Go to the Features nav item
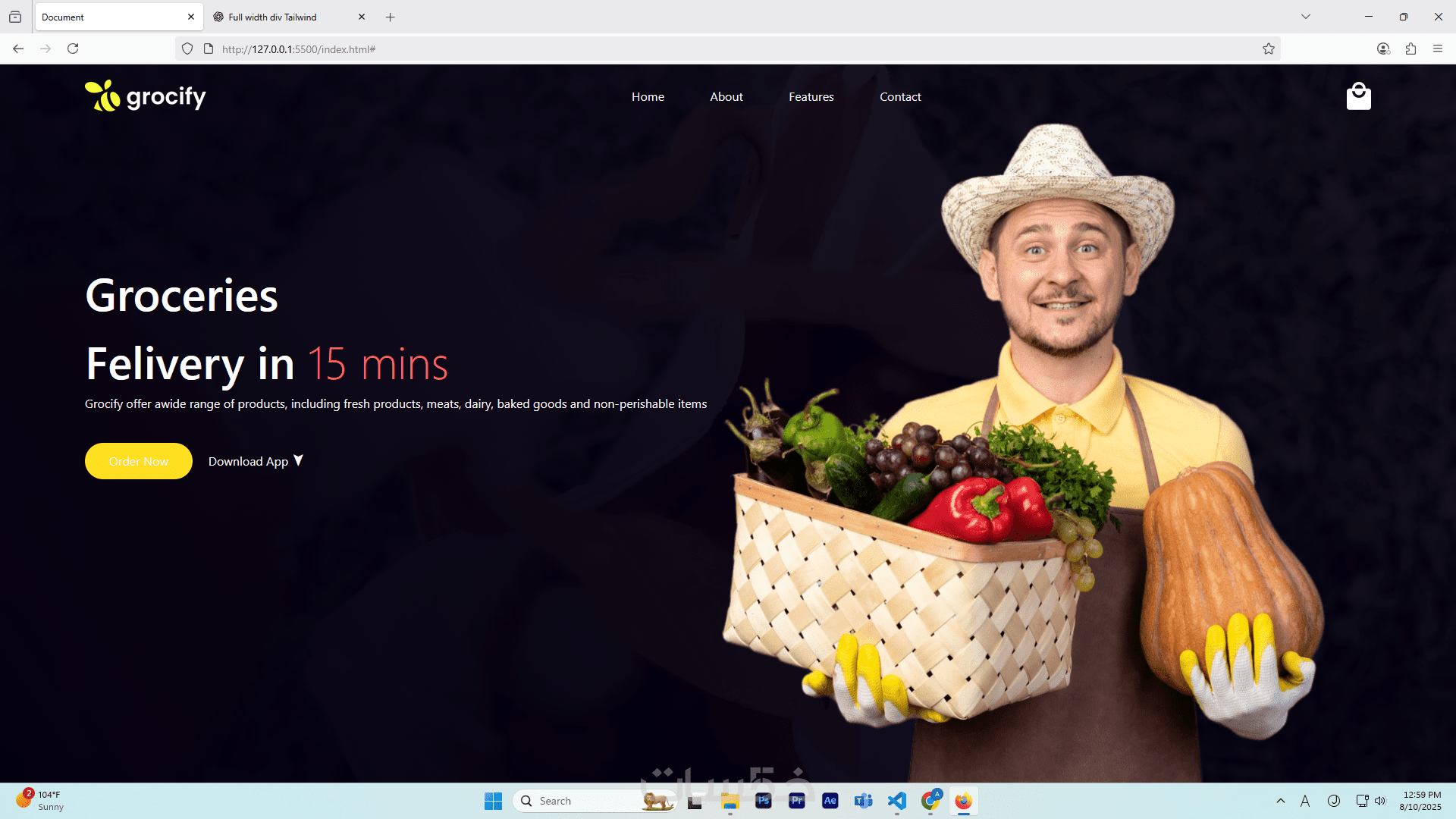Image resolution: width=1456 pixels, height=819 pixels. (811, 97)
